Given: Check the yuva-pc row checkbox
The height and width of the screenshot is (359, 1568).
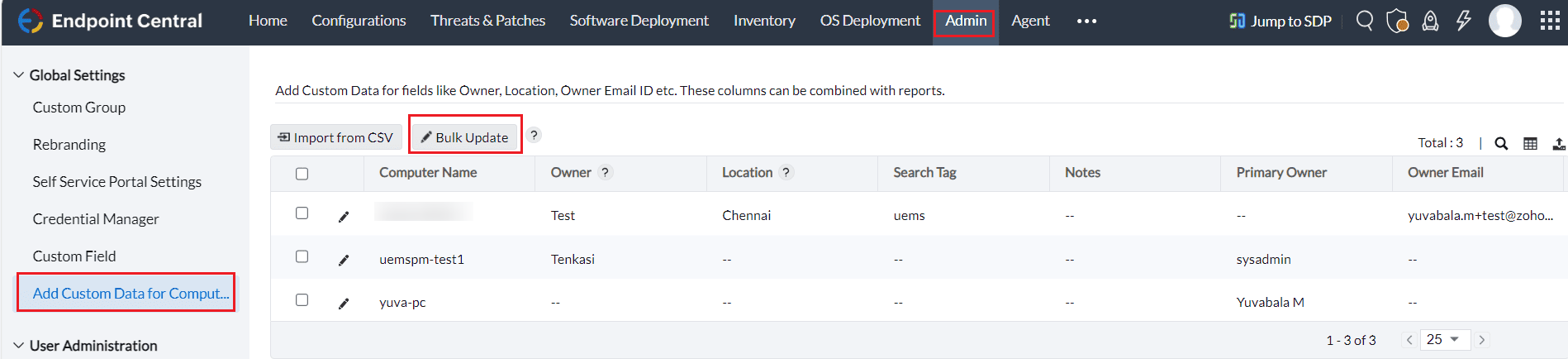Looking at the screenshot, I should (302, 299).
